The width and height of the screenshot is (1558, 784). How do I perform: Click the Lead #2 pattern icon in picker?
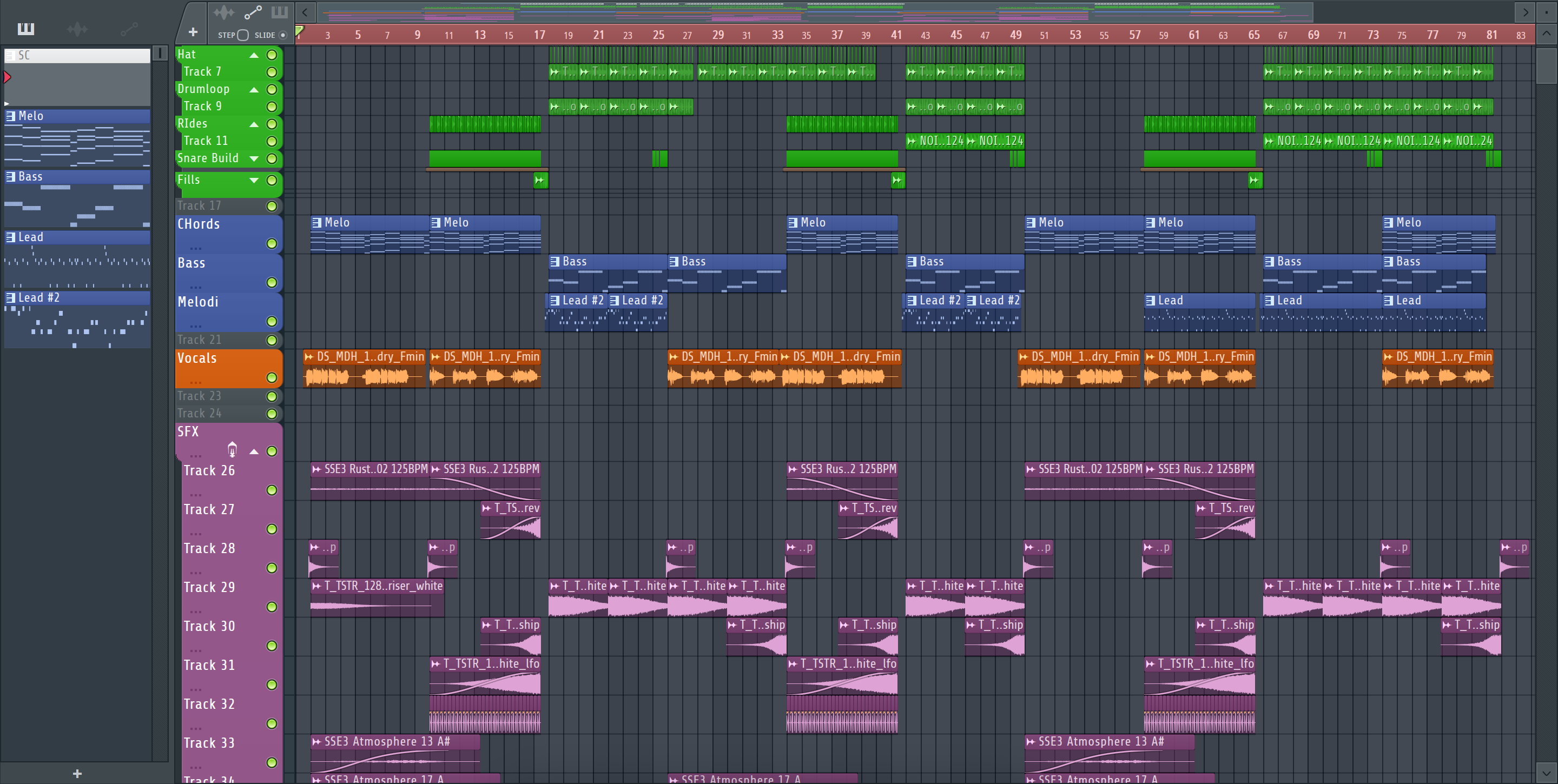tap(11, 297)
